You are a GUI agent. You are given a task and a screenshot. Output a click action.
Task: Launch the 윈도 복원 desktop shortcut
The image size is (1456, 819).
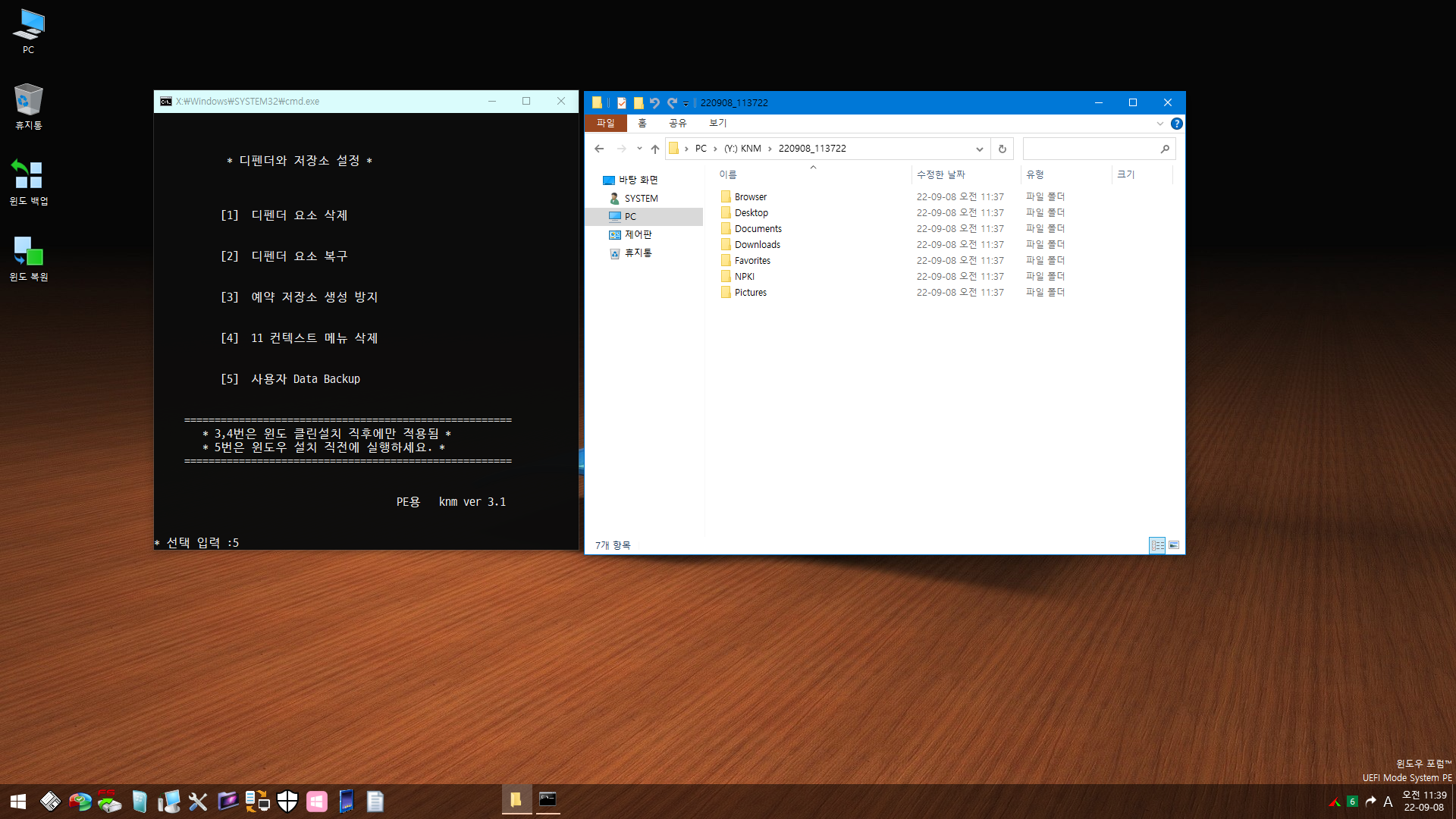point(28,259)
